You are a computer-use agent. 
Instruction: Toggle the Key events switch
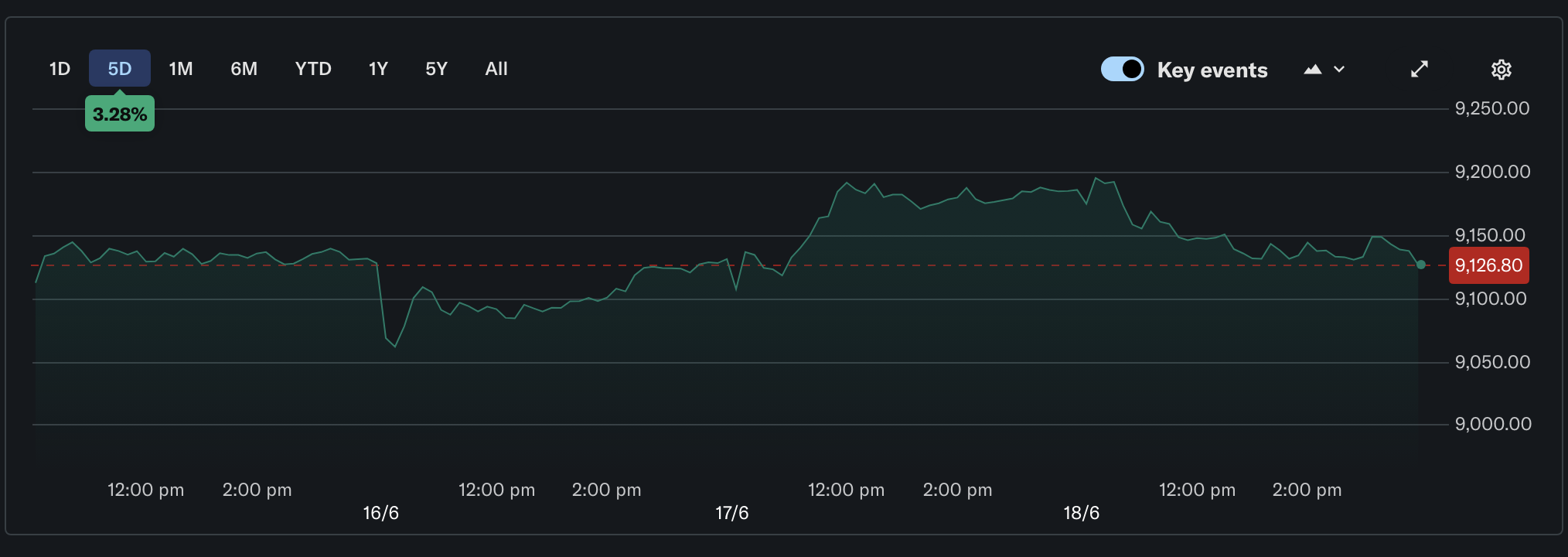point(1123,69)
